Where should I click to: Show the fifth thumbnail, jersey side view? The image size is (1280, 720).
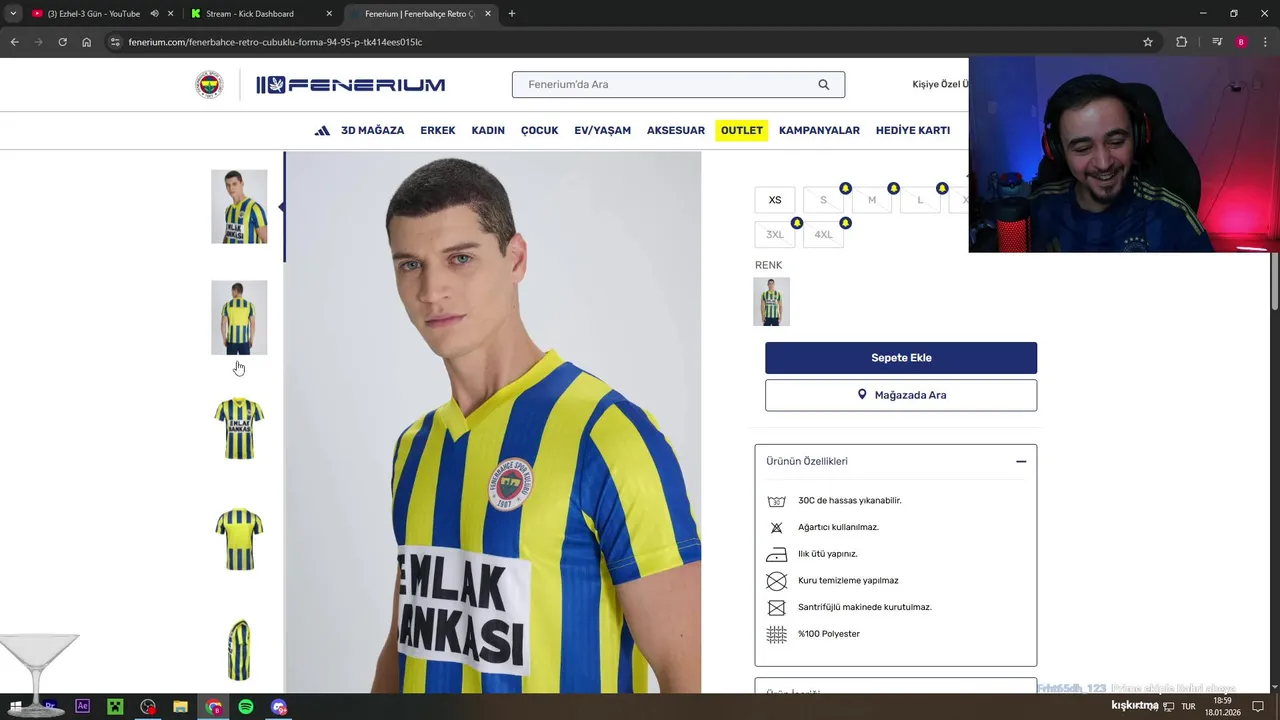239,650
